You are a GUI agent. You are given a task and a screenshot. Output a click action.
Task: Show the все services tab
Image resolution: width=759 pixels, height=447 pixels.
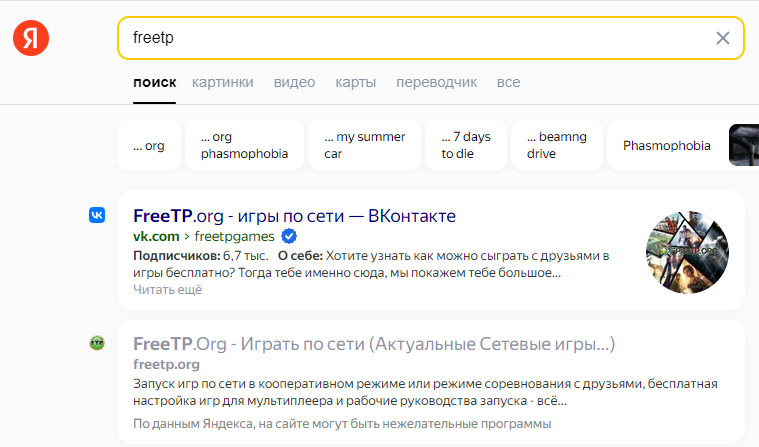coord(508,82)
